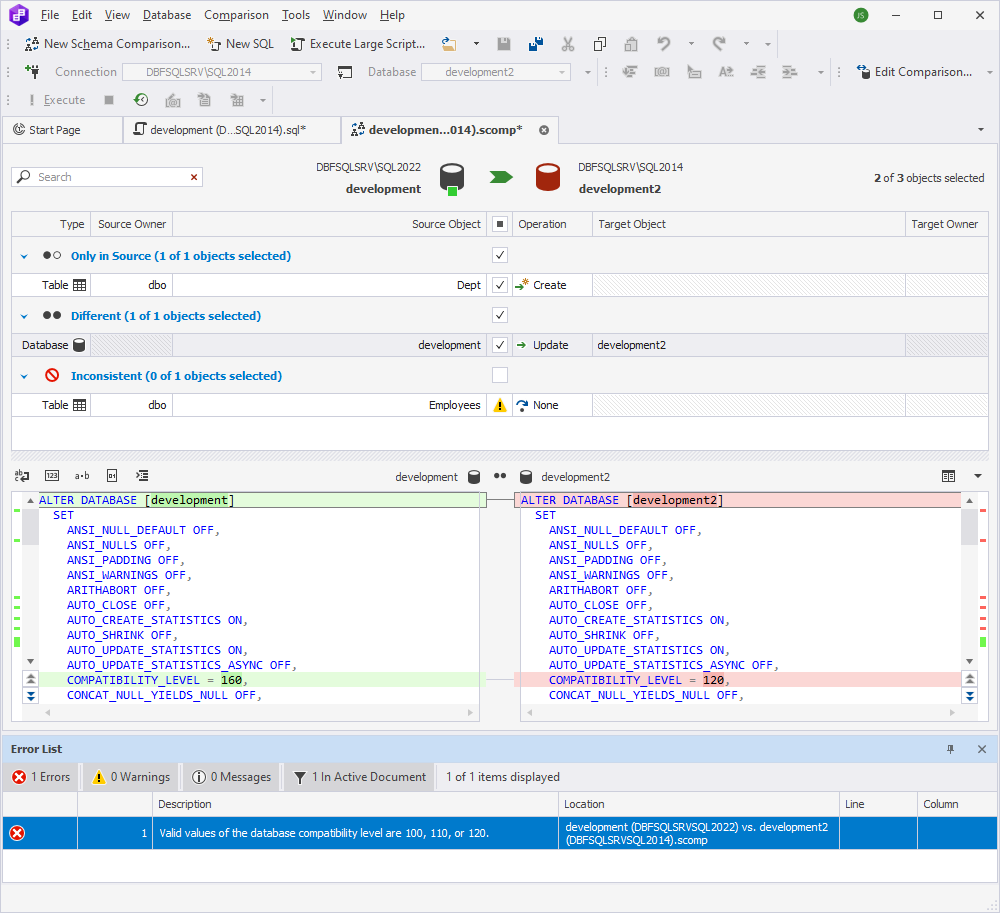The image size is (1000, 913).
Task: Click the Search input field
Action: tap(108, 177)
